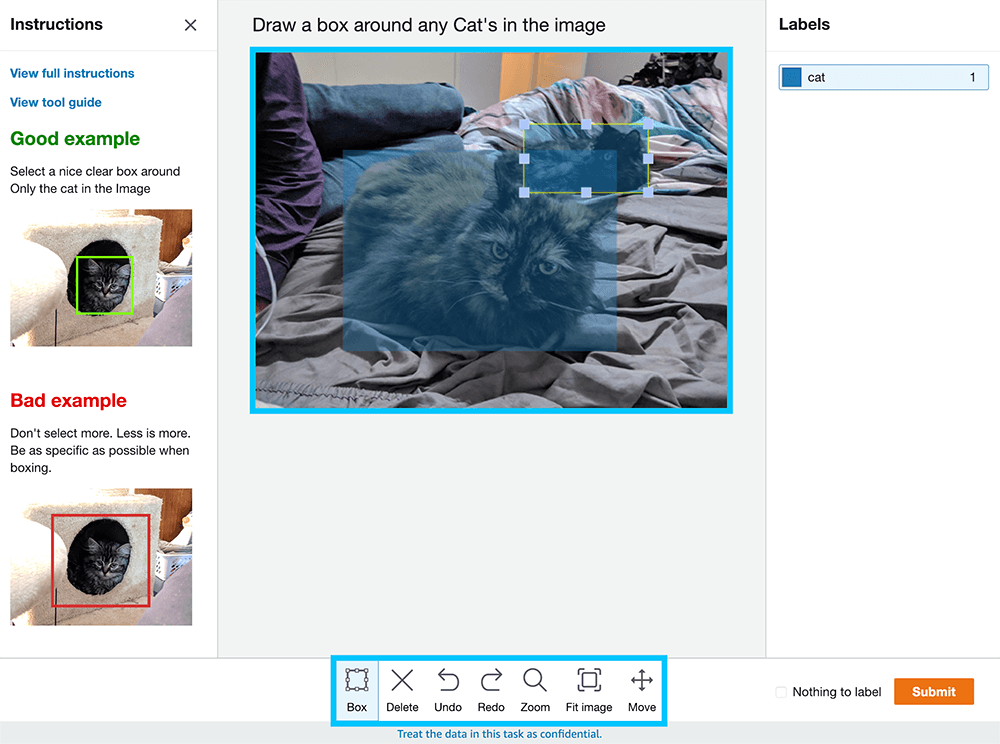This screenshot has height=744, width=1000.
Task: Choose the Move tool
Action: tap(642, 690)
